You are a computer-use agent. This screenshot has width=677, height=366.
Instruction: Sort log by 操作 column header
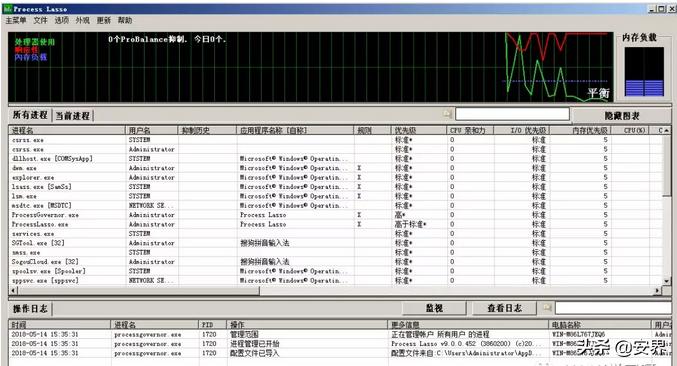click(x=307, y=325)
